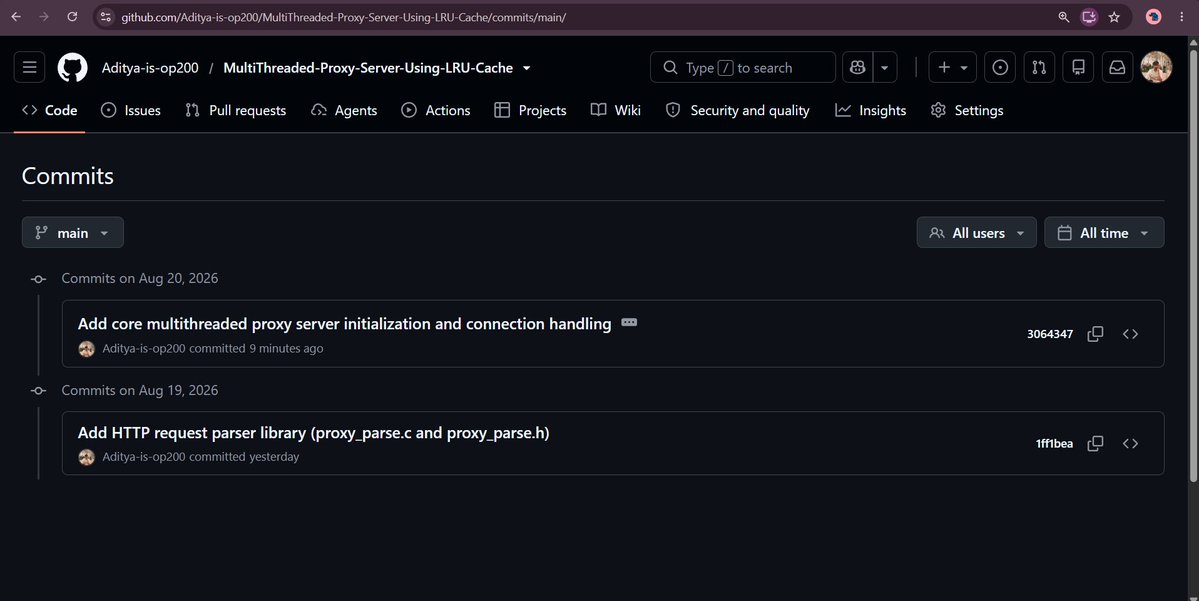Click the 'yesterday' timestamp
1199x601 pixels.
tap(274, 456)
